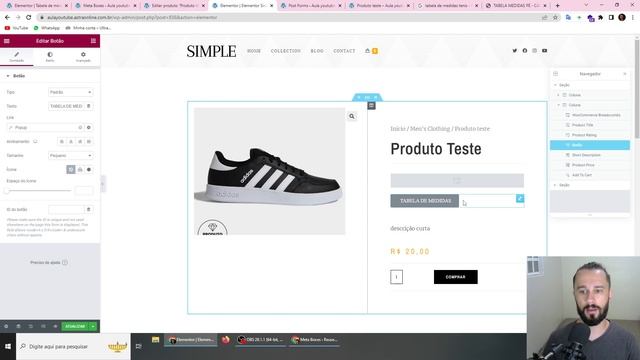Click the Facebook icon in header
The image size is (640, 360).
click(x=524, y=51)
